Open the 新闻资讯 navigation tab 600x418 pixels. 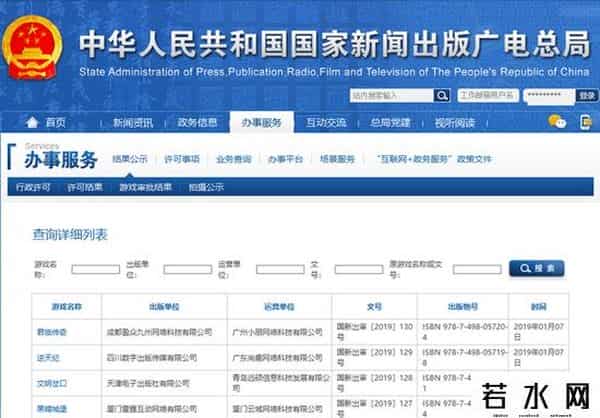point(133,123)
